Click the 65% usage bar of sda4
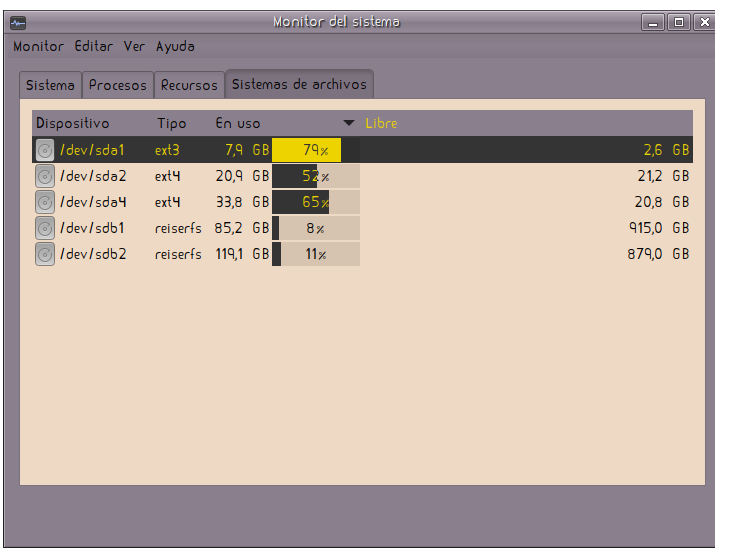The height and width of the screenshot is (558, 732). pyautogui.click(x=316, y=202)
